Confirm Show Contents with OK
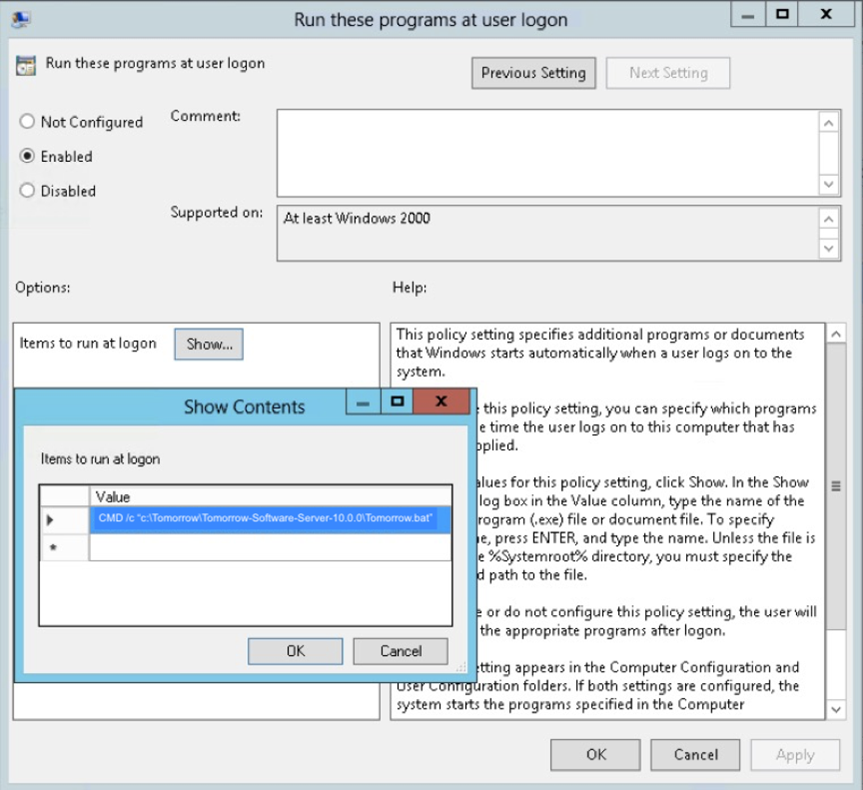The width and height of the screenshot is (863, 790). point(296,651)
